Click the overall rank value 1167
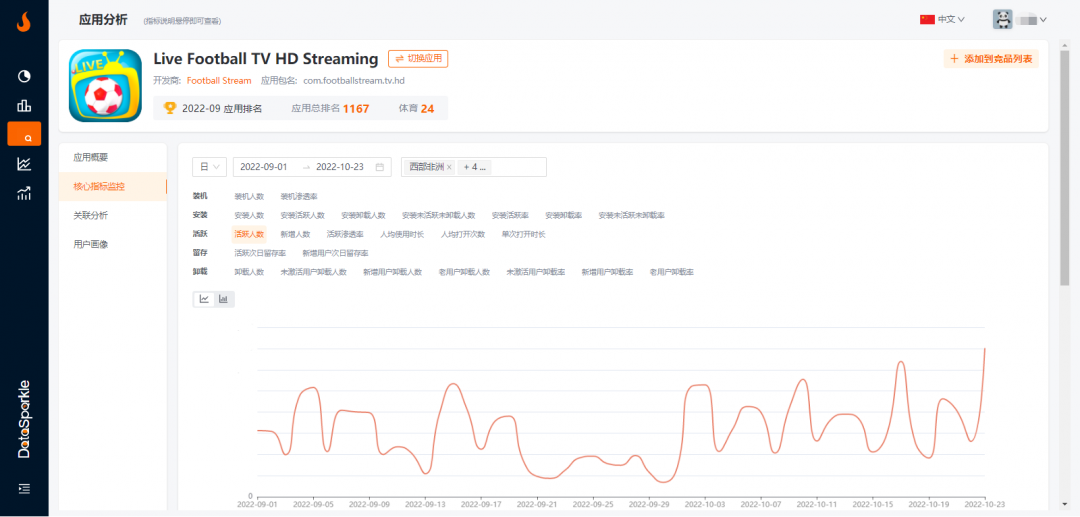This screenshot has width=1080, height=517. [x=356, y=108]
